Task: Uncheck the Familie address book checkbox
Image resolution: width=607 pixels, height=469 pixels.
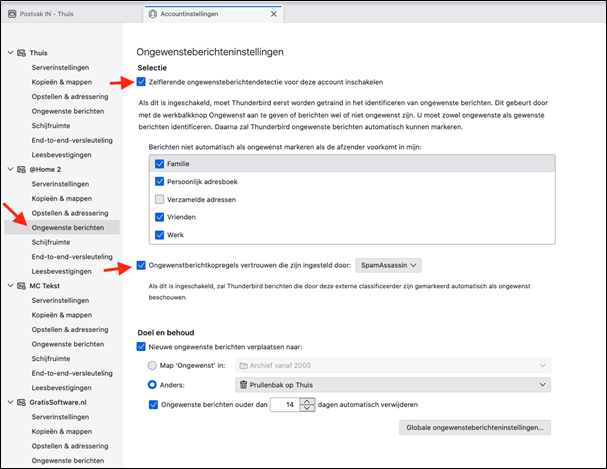Action: pos(160,163)
